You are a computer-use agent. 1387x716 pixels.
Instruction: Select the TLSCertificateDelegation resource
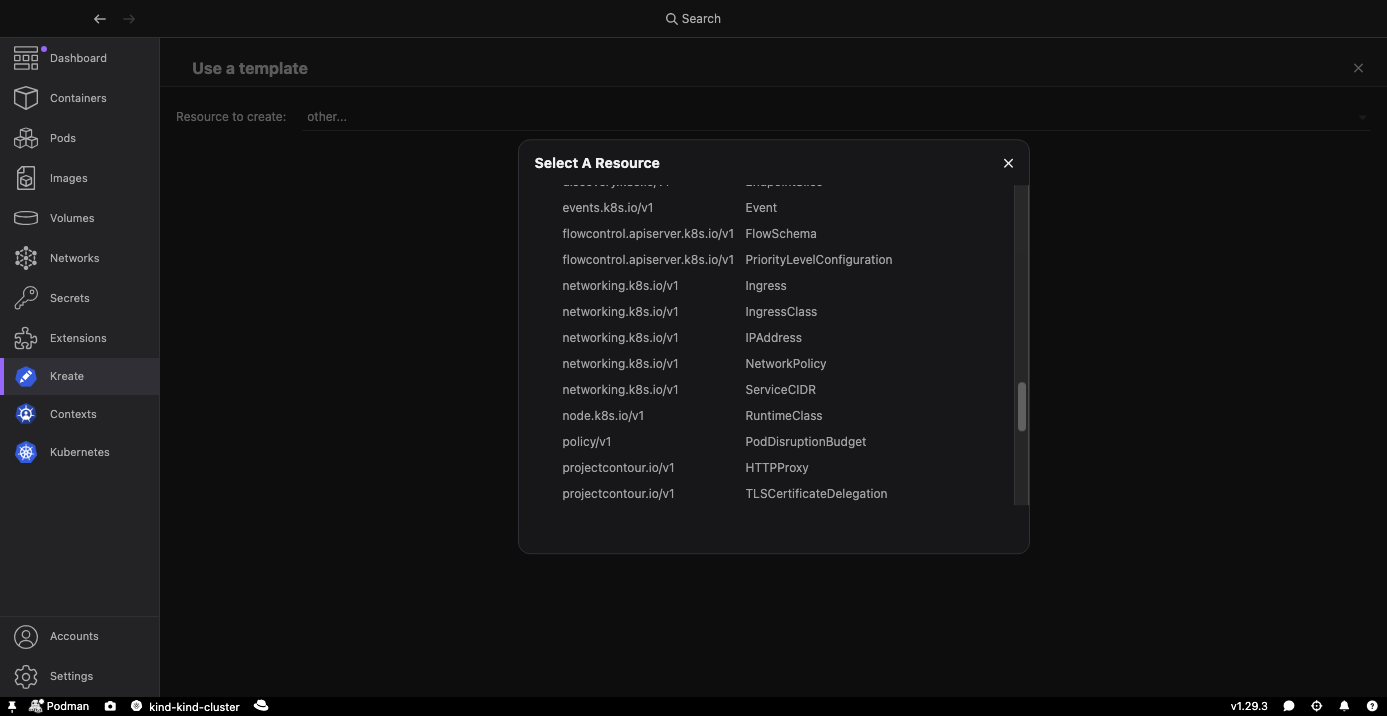[816, 494]
